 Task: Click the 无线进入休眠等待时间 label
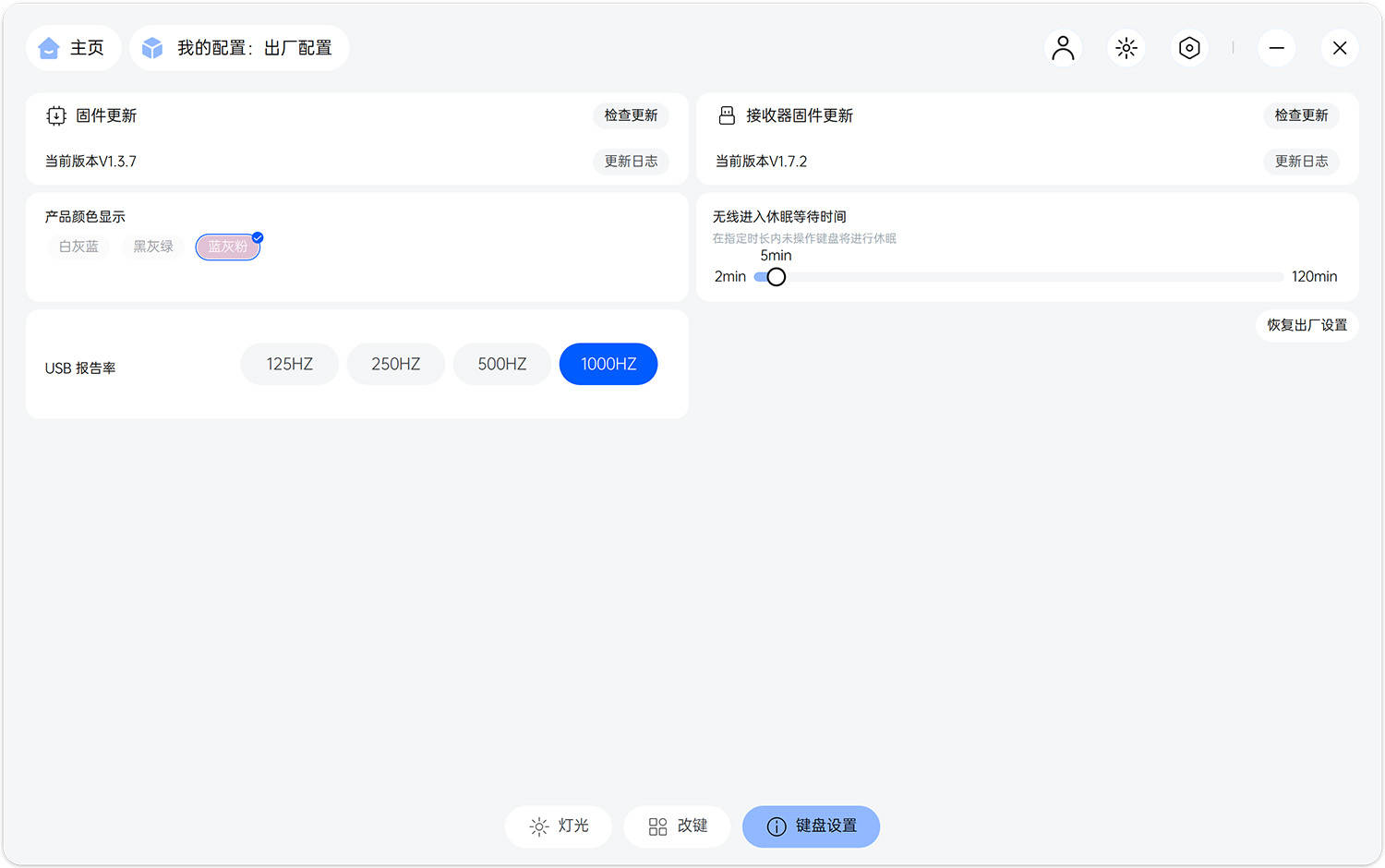click(x=779, y=217)
